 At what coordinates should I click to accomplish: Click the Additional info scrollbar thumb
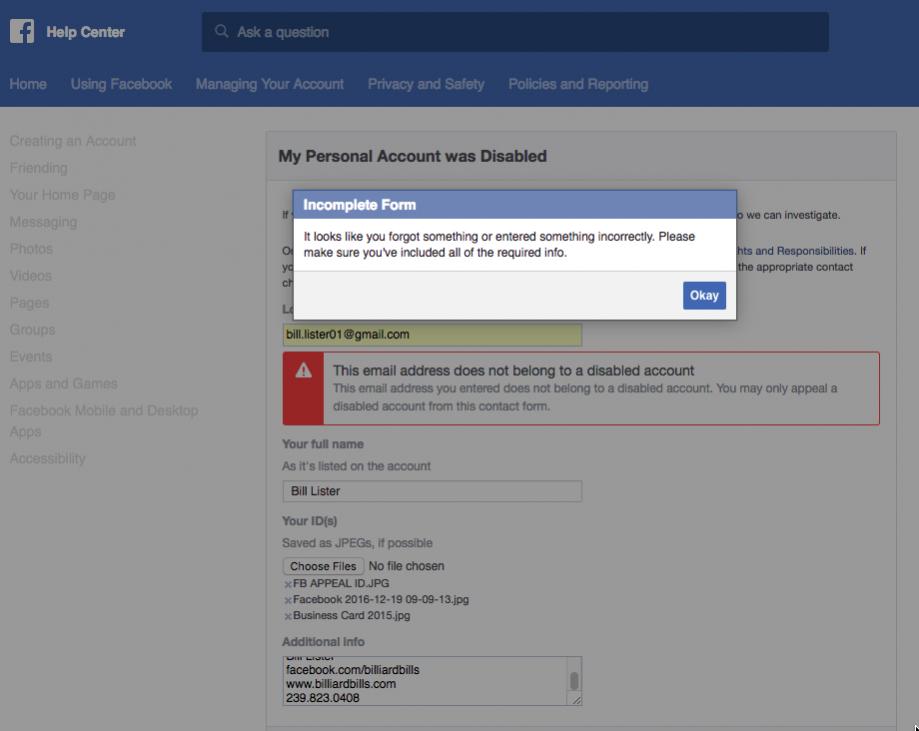point(574,681)
